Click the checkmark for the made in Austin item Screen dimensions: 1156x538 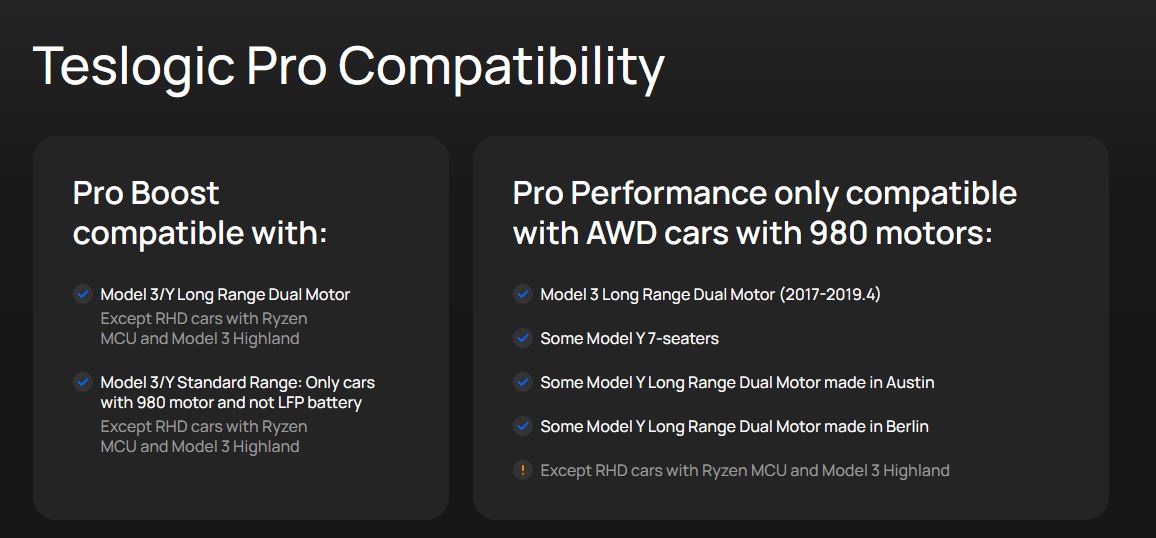[522, 382]
